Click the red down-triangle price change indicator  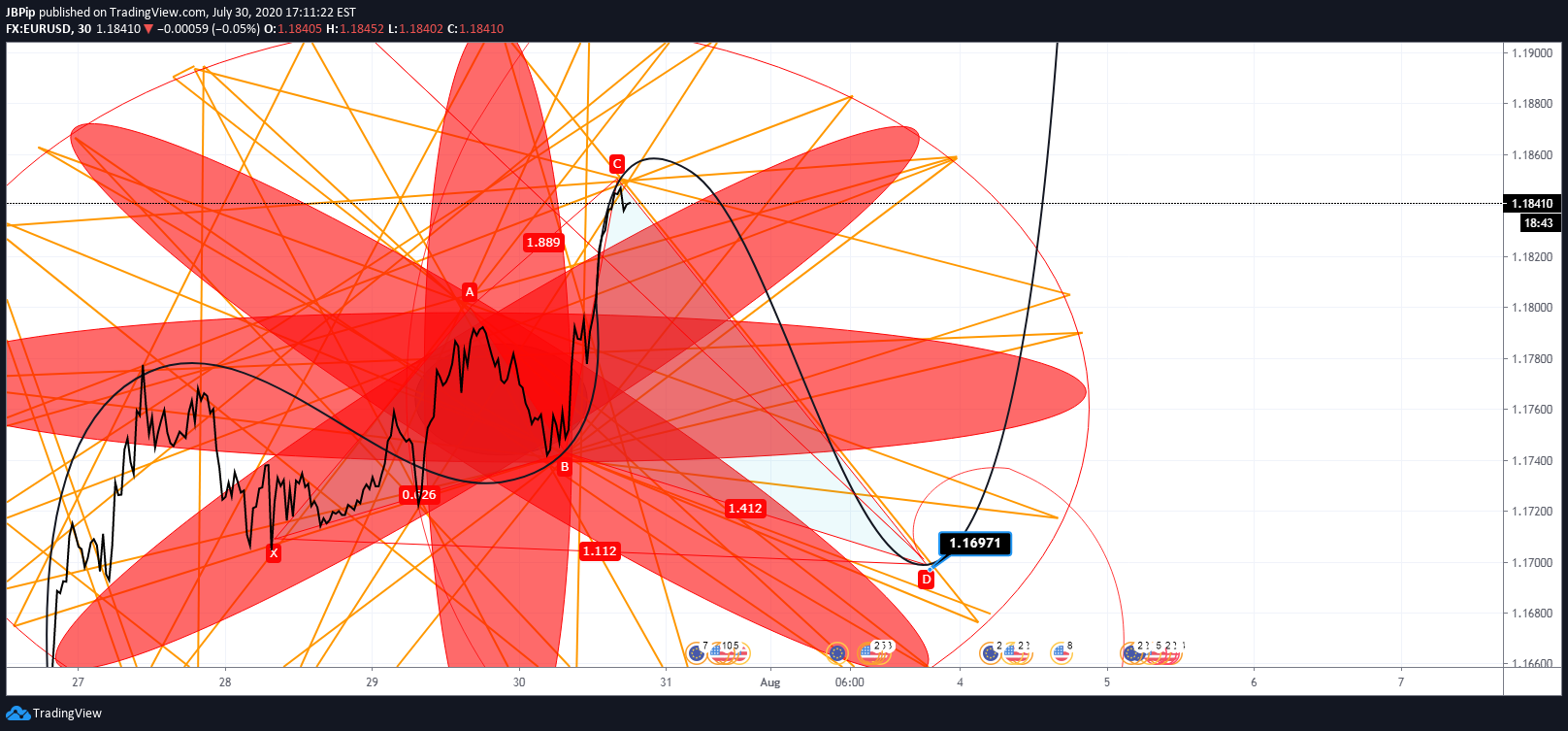click(x=148, y=29)
